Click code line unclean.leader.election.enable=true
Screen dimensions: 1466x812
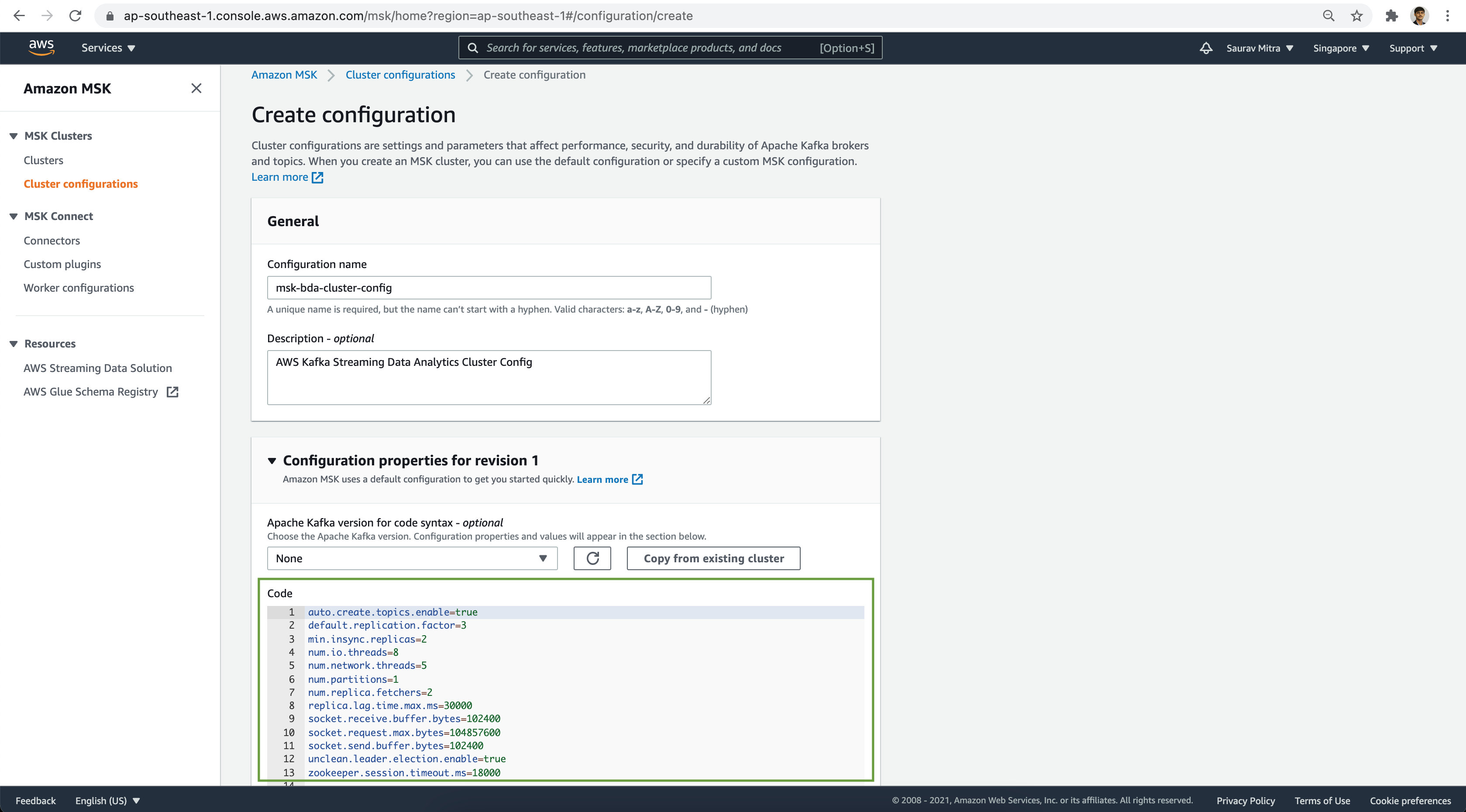coord(407,759)
